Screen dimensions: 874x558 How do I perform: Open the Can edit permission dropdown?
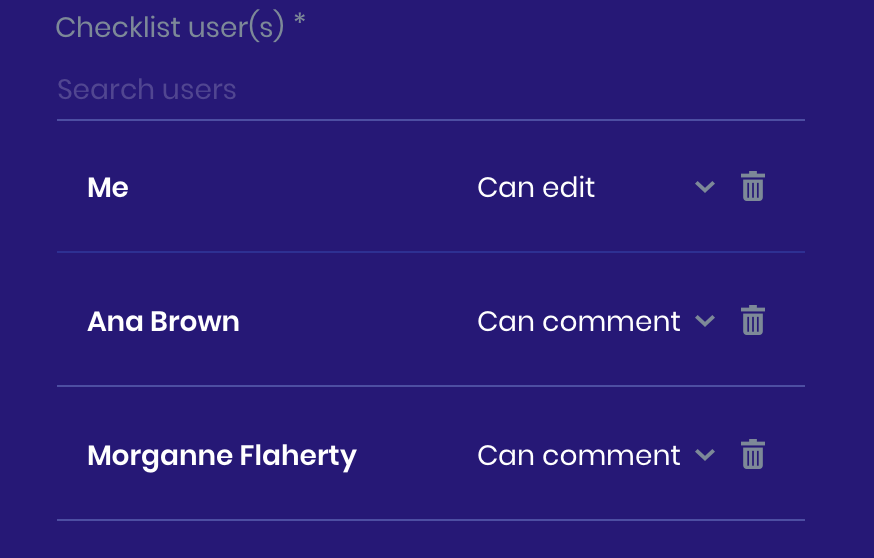[x=596, y=187]
